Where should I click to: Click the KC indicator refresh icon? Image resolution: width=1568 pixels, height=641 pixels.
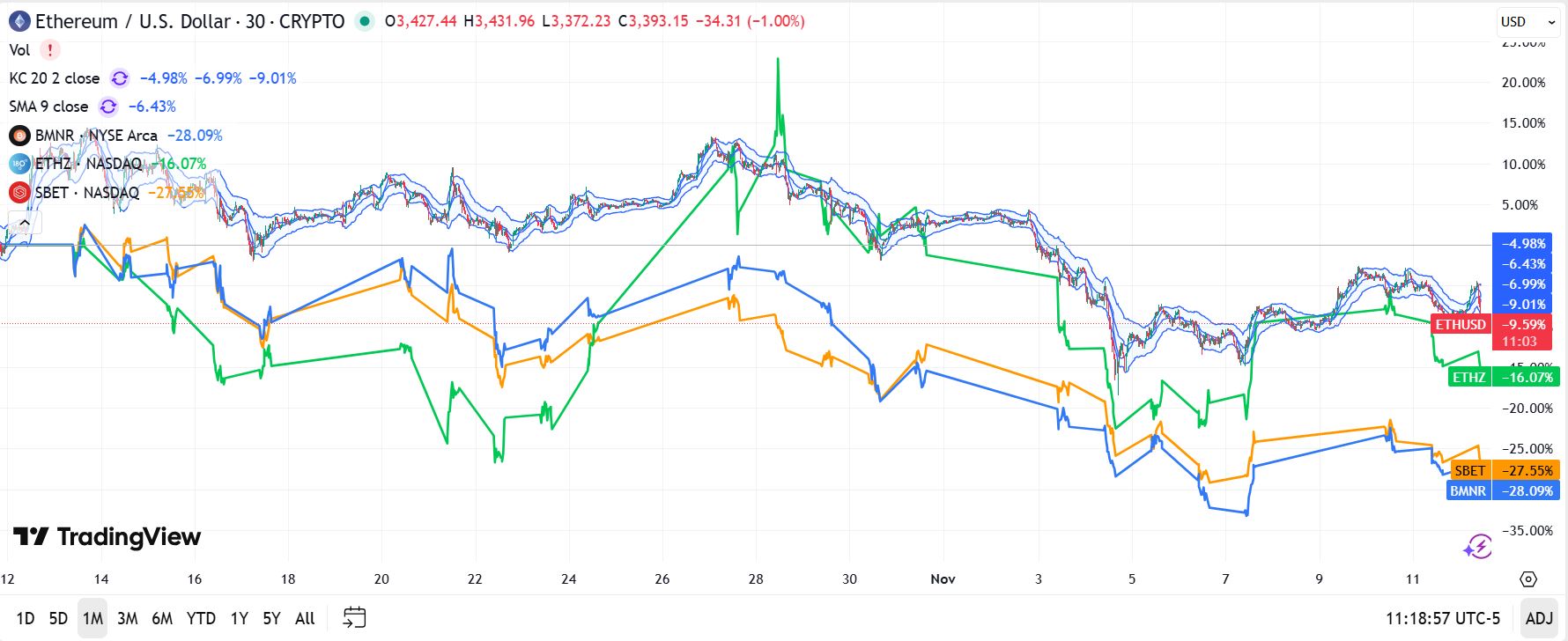tap(120, 78)
